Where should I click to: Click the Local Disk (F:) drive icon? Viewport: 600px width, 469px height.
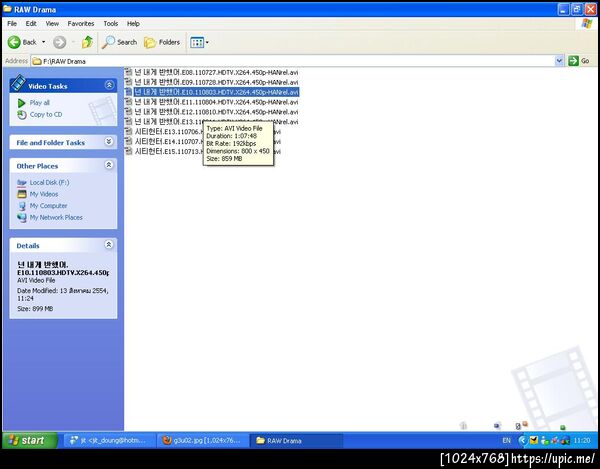(22, 182)
